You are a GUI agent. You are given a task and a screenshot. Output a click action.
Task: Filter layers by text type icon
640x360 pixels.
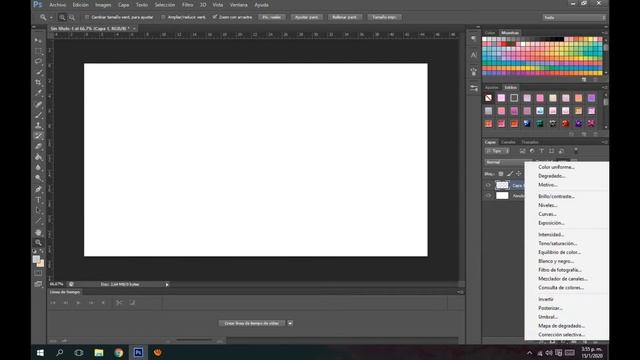point(542,151)
